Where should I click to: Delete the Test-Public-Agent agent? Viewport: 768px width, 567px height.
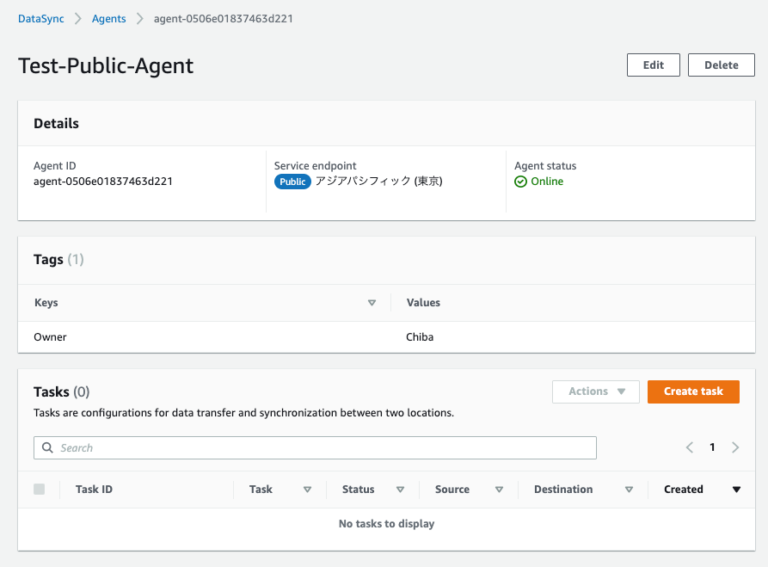pyautogui.click(x=721, y=65)
